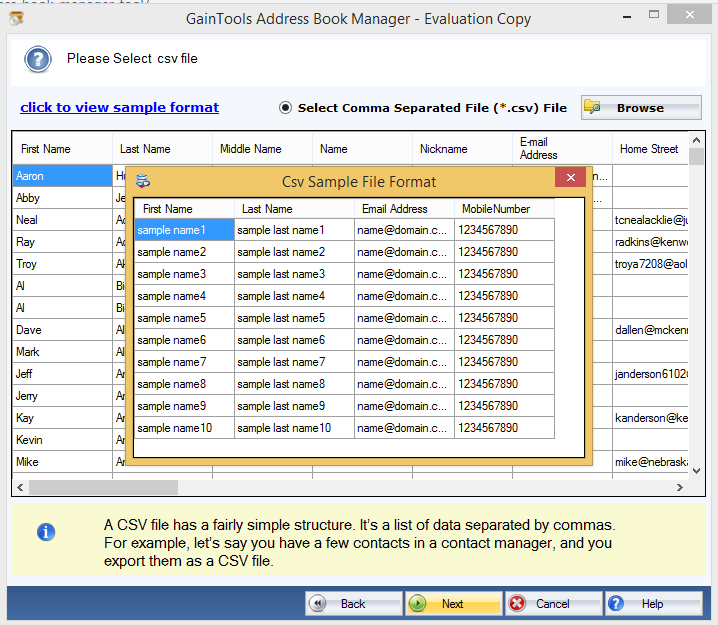Screen dimensions: 718x625
Task: Click the janderson6102 email cell
Action: (650, 374)
